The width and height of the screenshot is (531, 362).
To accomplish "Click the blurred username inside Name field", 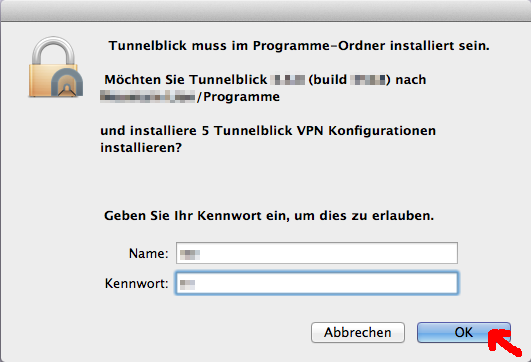I will [x=190, y=254].
